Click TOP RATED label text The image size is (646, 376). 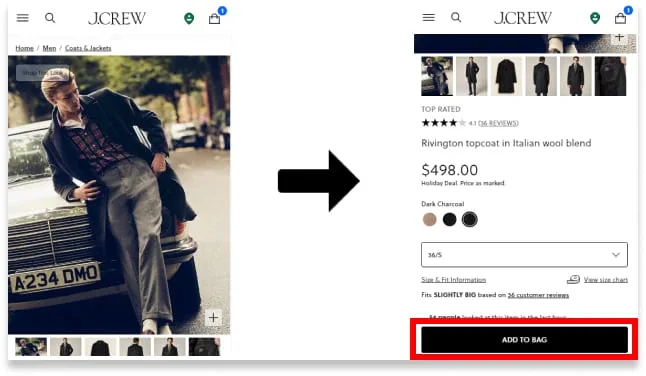[441, 109]
